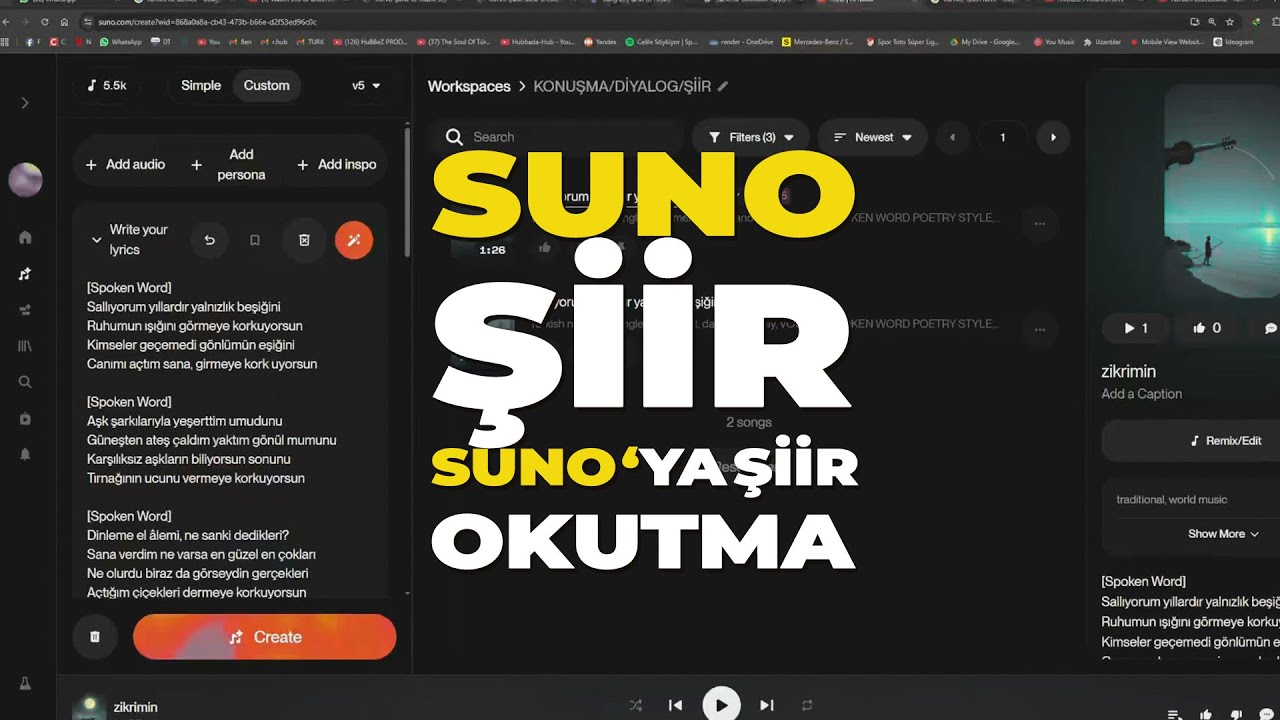The height and width of the screenshot is (720, 1280).
Task: Open the Library icon in the sidebar
Action: point(25,346)
